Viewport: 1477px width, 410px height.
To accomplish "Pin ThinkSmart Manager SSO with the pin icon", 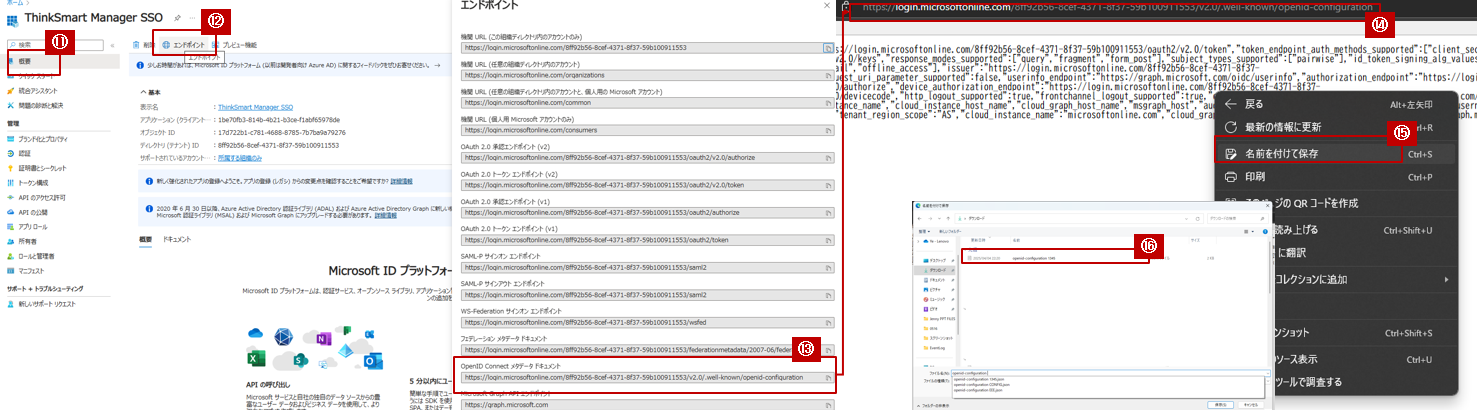I will (x=177, y=18).
